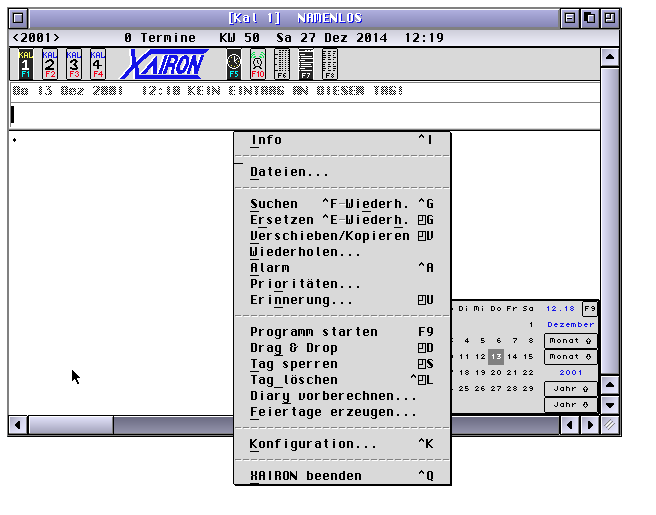This screenshot has height=515, width=656.
Task: Select day 27 in mini calendar
Action: 496,389
